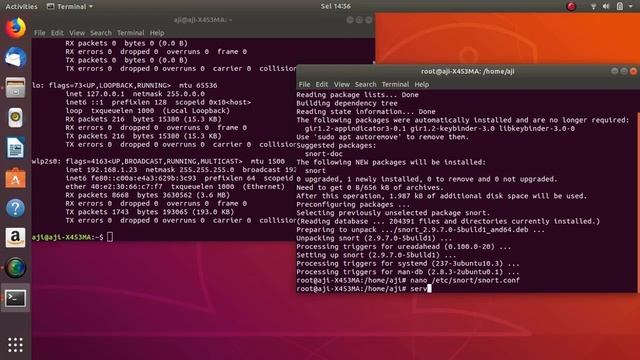This screenshot has height=360, width=640.
Task: Click 'TX packets 1743' line in aji terminal
Action: pos(149,212)
